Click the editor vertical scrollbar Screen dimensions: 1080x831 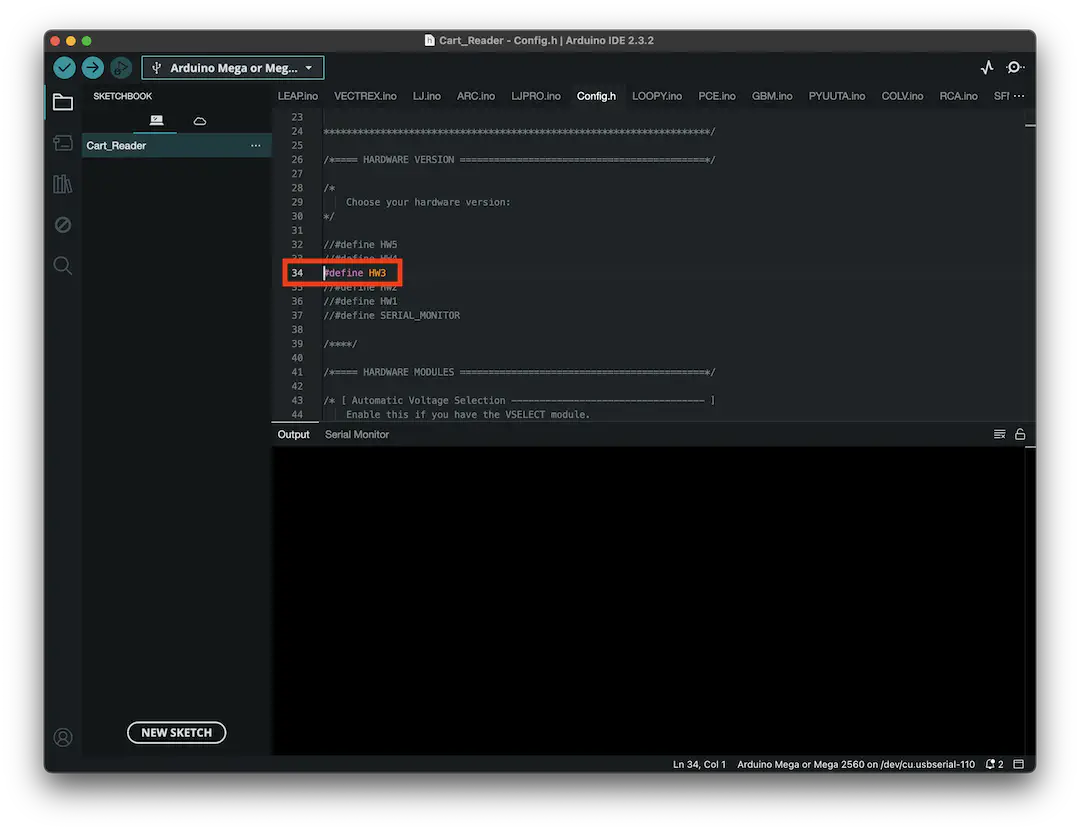tap(1030, 265)
